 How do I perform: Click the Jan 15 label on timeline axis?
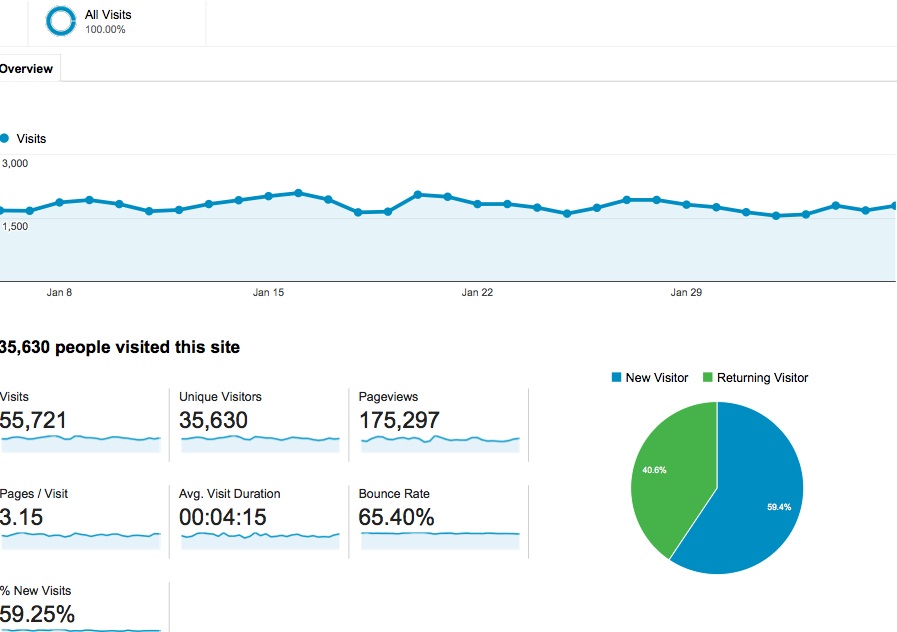click(x=268, y=293)
